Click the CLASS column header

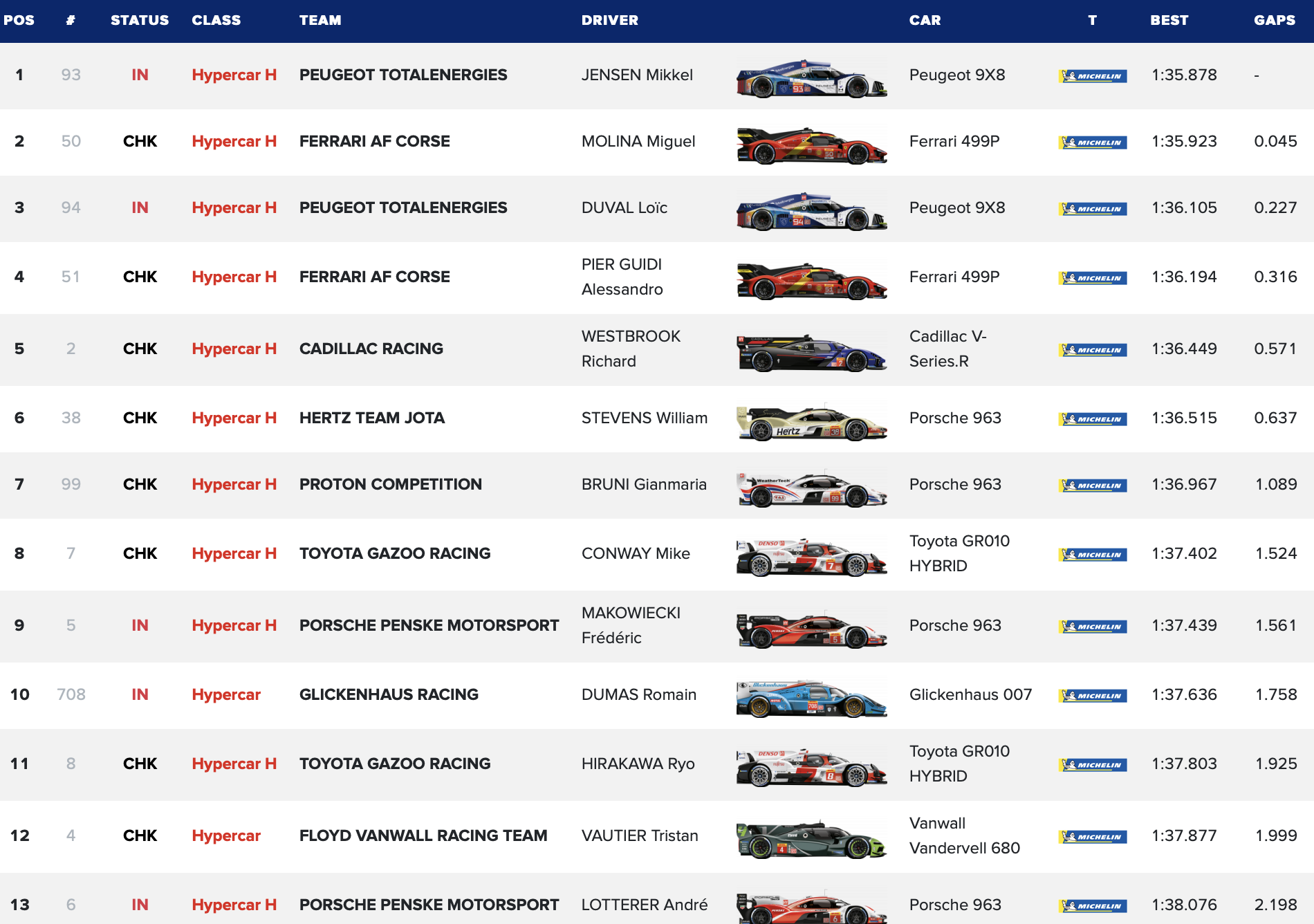[x=216, y=20]
